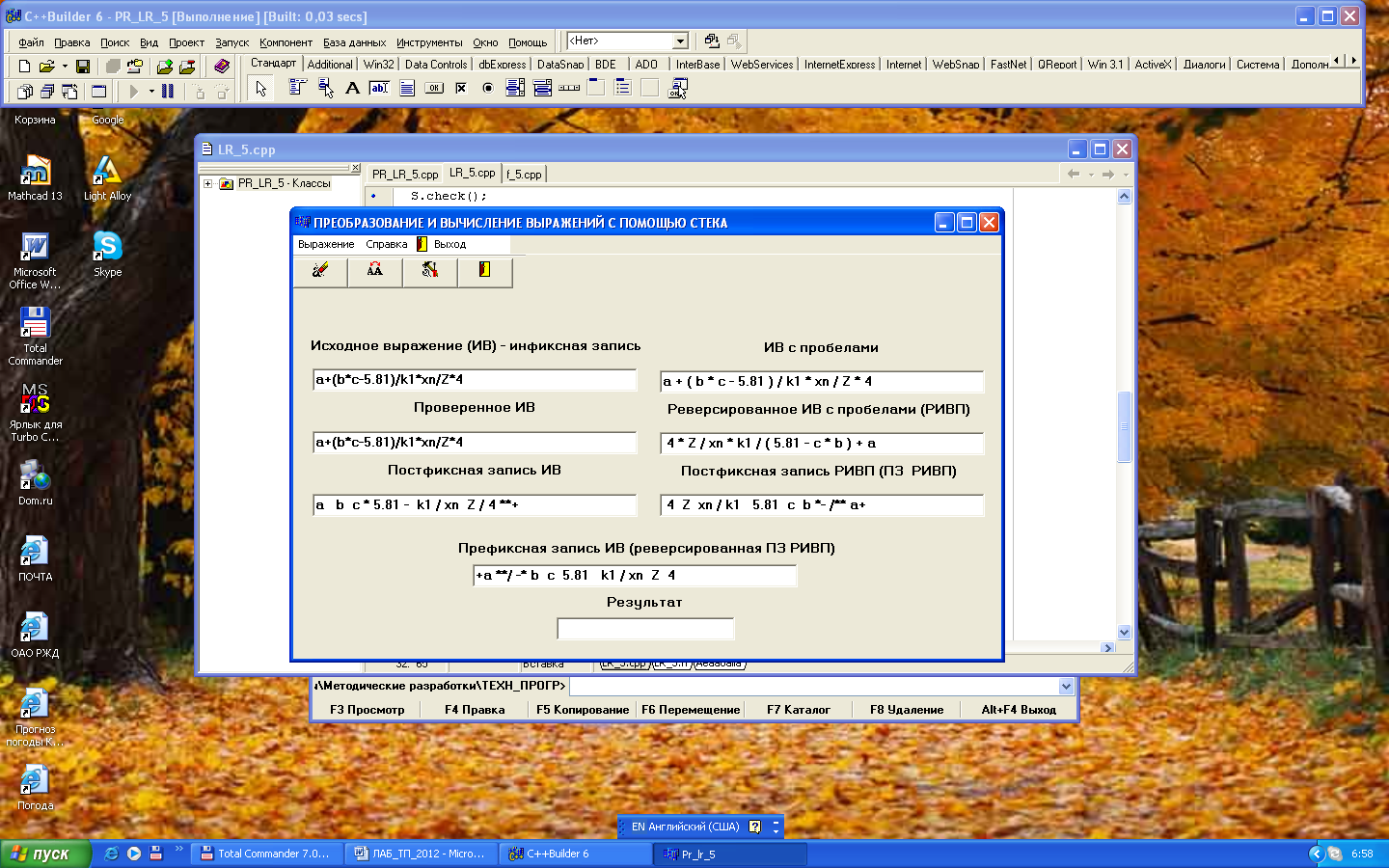Open the Проект menu
Screen dimensions: 1389x868
pos(186,42)
